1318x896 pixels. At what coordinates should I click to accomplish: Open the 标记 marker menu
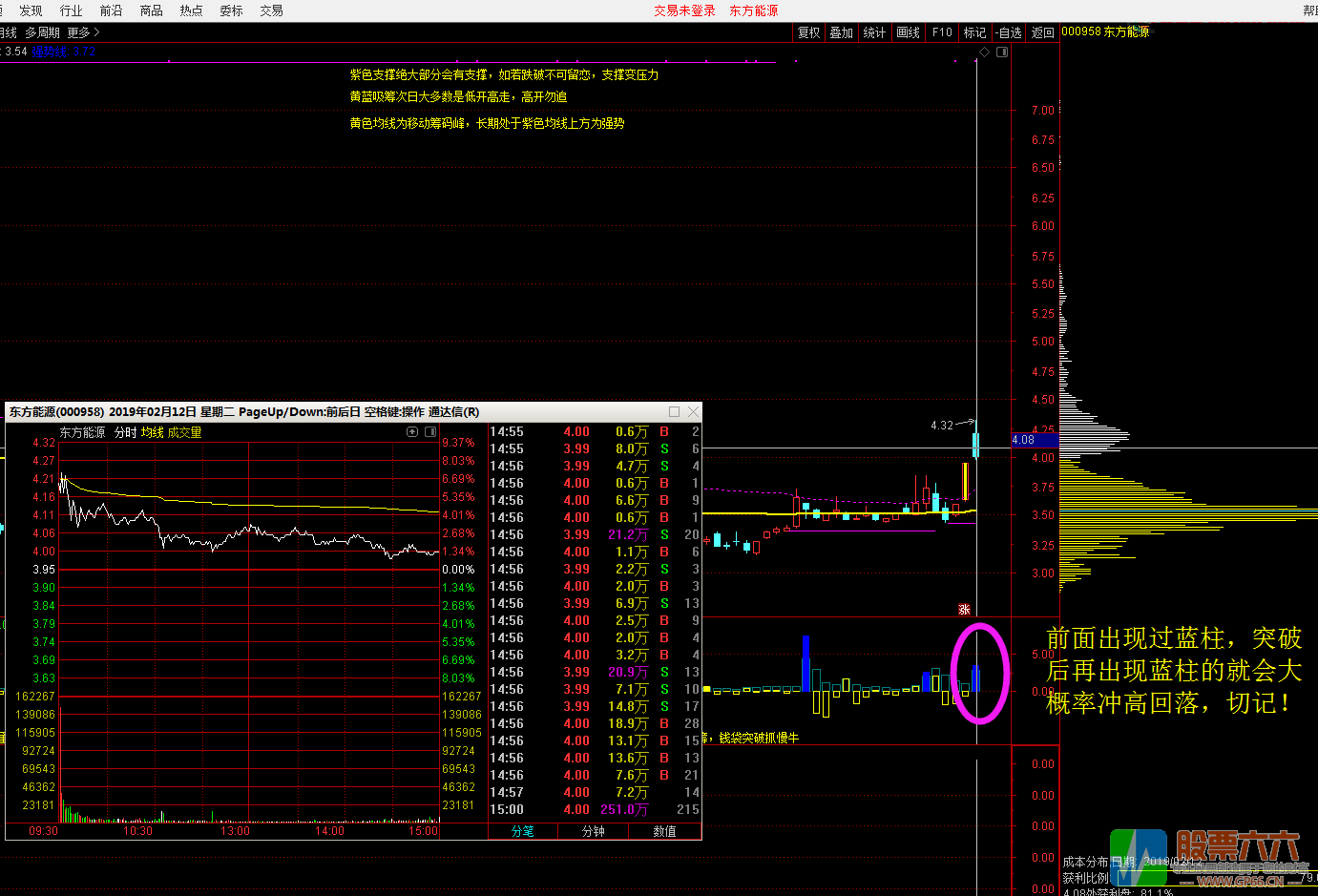[974, 32]
